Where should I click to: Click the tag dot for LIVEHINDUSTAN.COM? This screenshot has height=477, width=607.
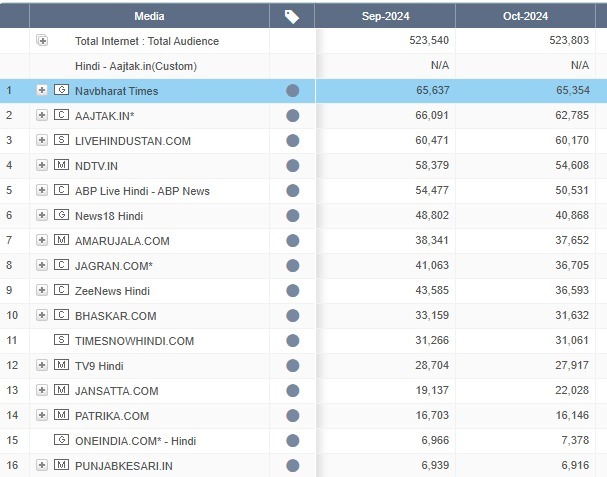click(x=293, y=141)
